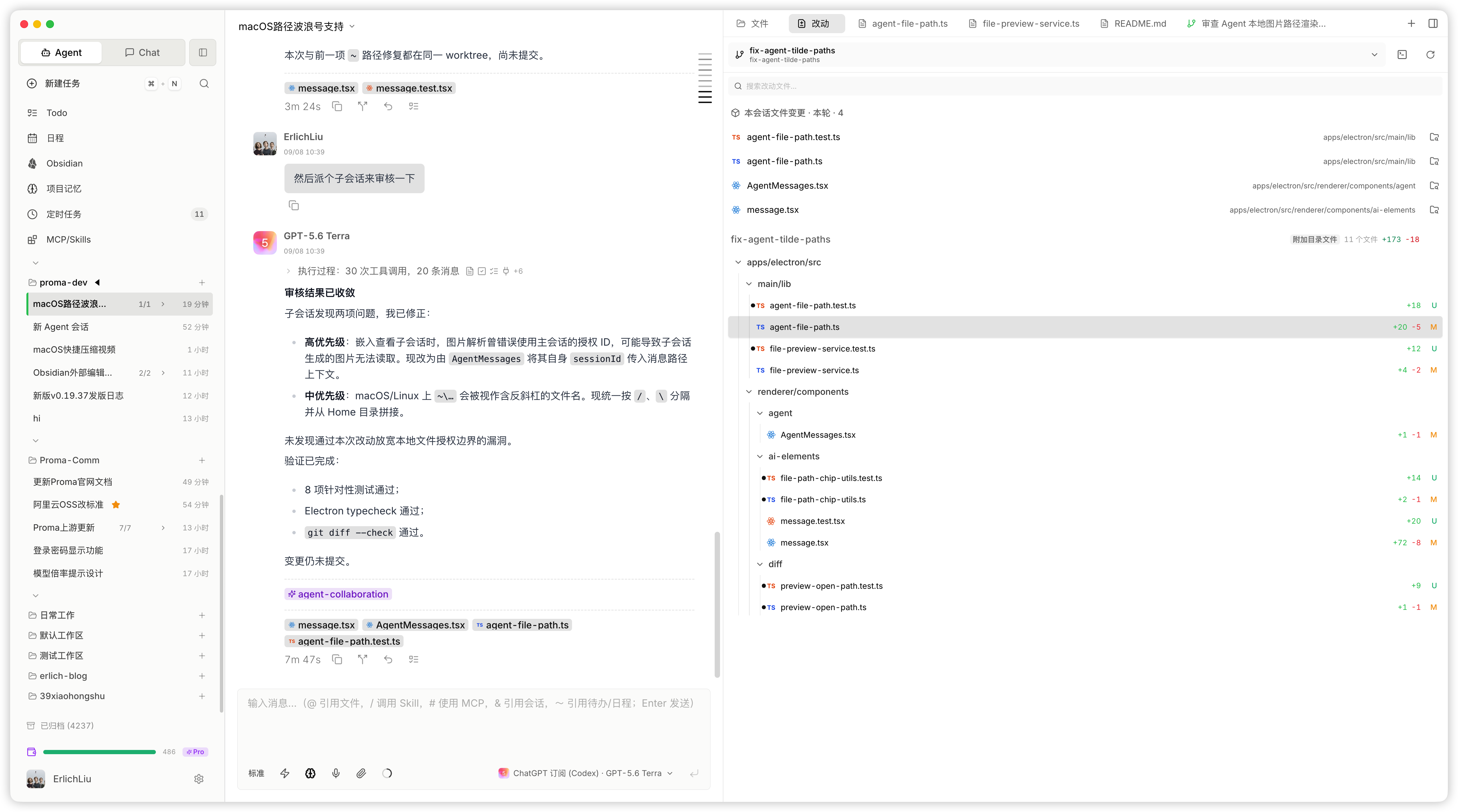The height and width of the screenshot is (812, 1458).
Task: Refresh the changes list
Action: click(x=1430, y=55)
